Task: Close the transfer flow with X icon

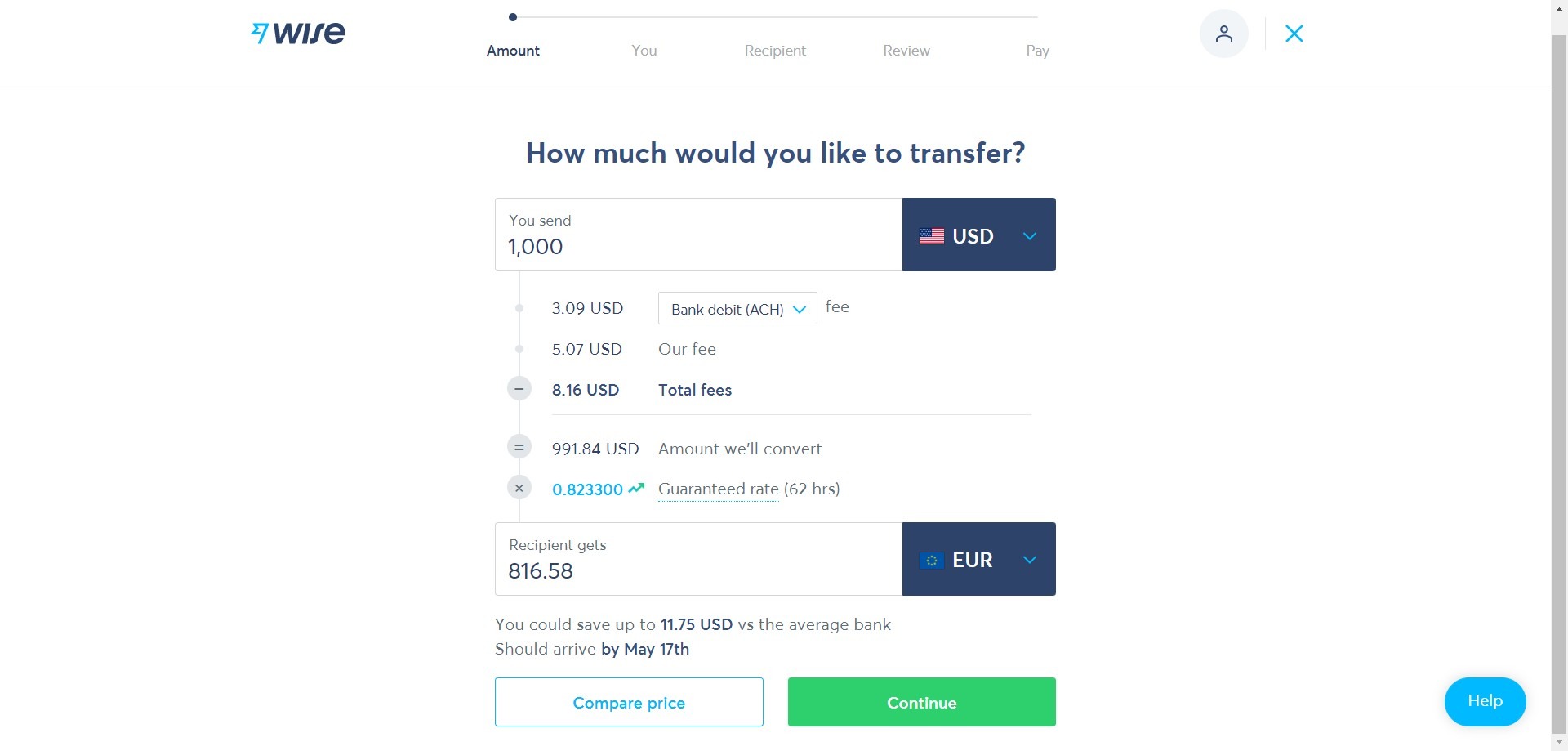Action: tap(1294, 34)
